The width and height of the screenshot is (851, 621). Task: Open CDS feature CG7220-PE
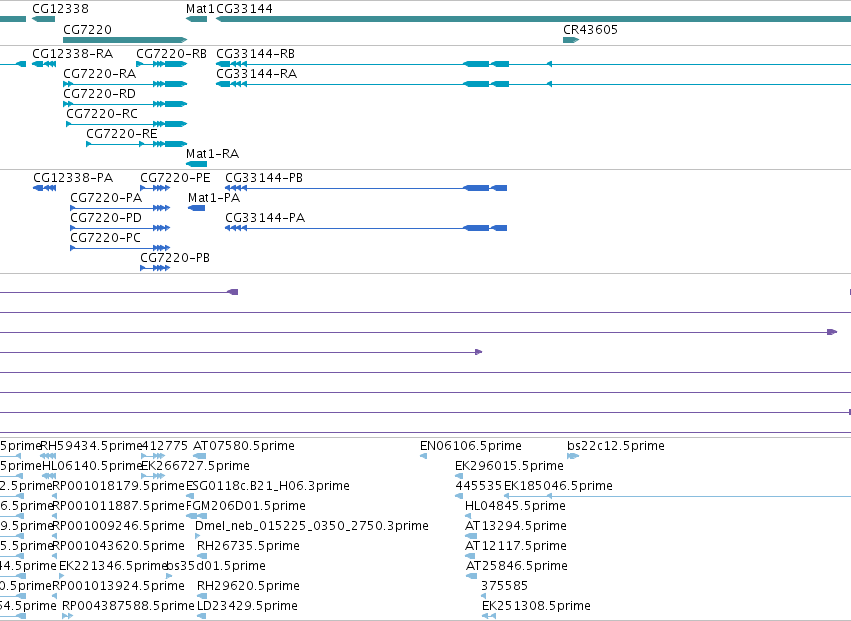[x=155, y=188]
